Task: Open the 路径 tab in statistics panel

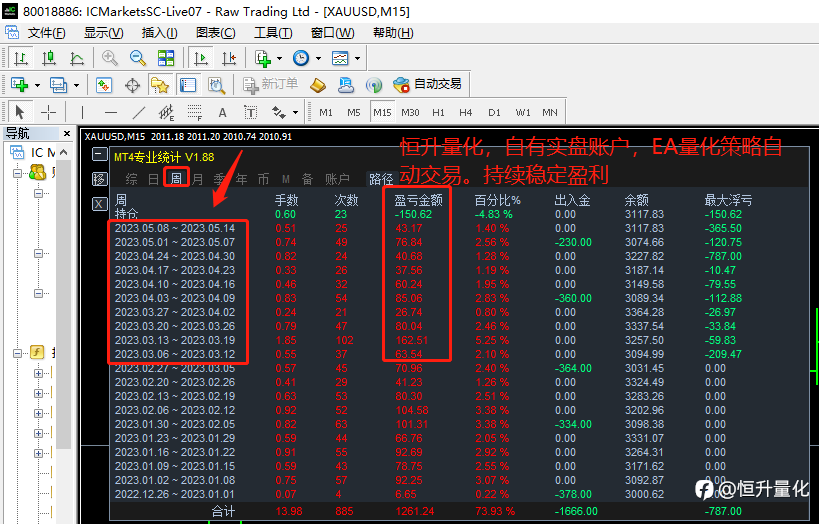Action: click(381, 179)
